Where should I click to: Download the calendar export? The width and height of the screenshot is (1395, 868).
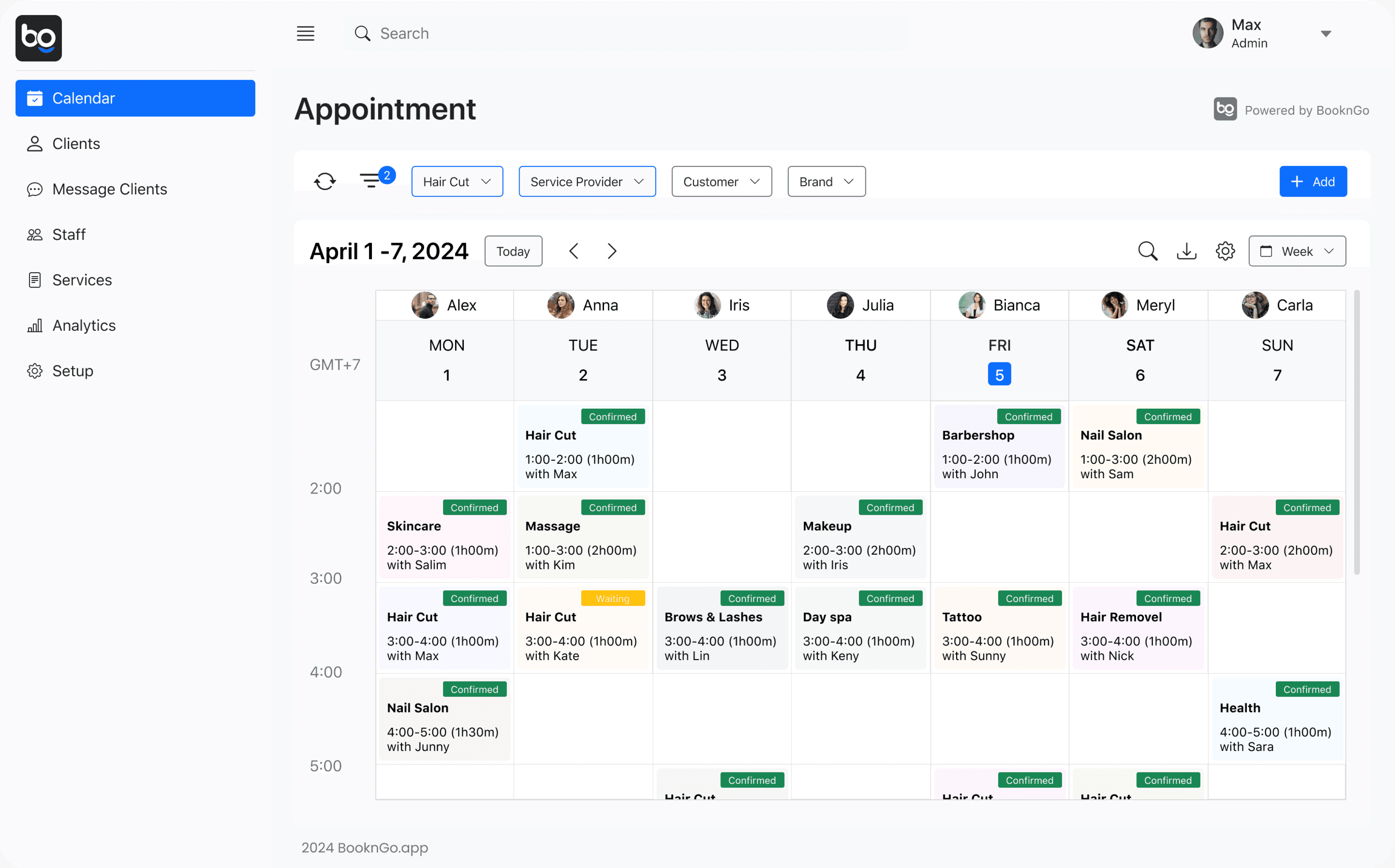tap(1187, 251)
